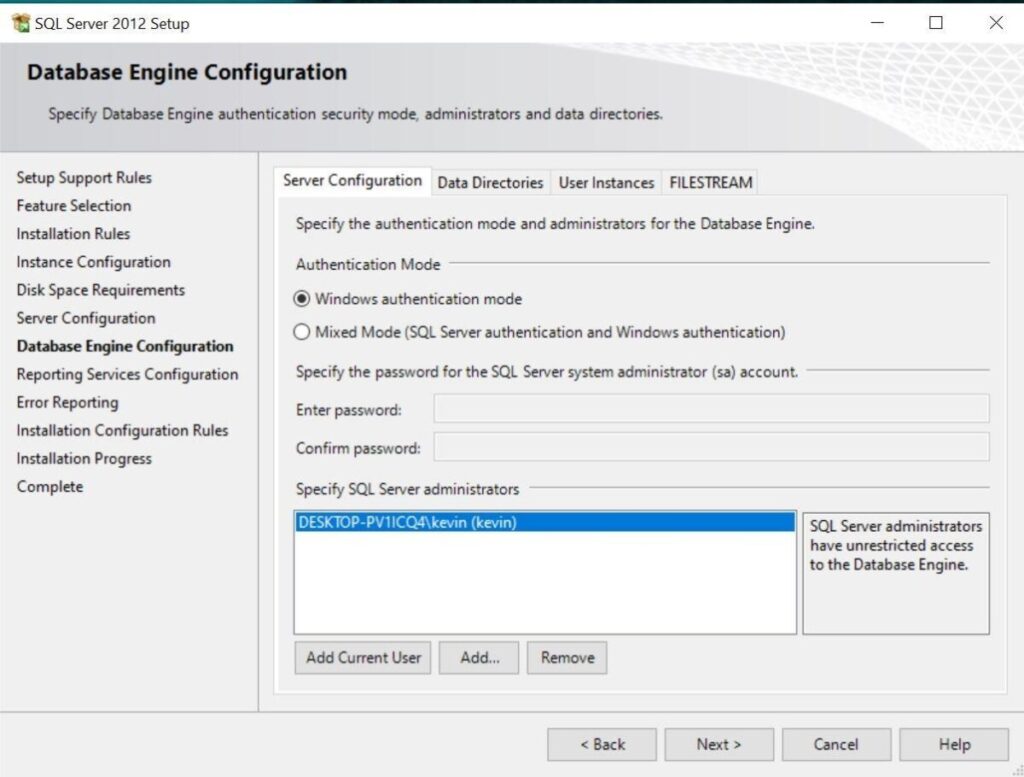
Task: Click the SQL Server Setup icon in the title bar
Action: 20,22
